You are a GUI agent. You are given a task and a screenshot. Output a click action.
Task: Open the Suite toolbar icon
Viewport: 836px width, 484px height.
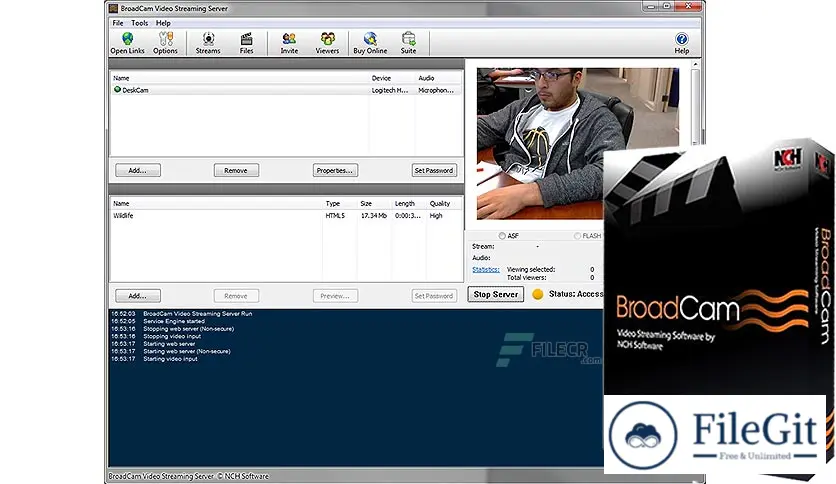[408, 43]
